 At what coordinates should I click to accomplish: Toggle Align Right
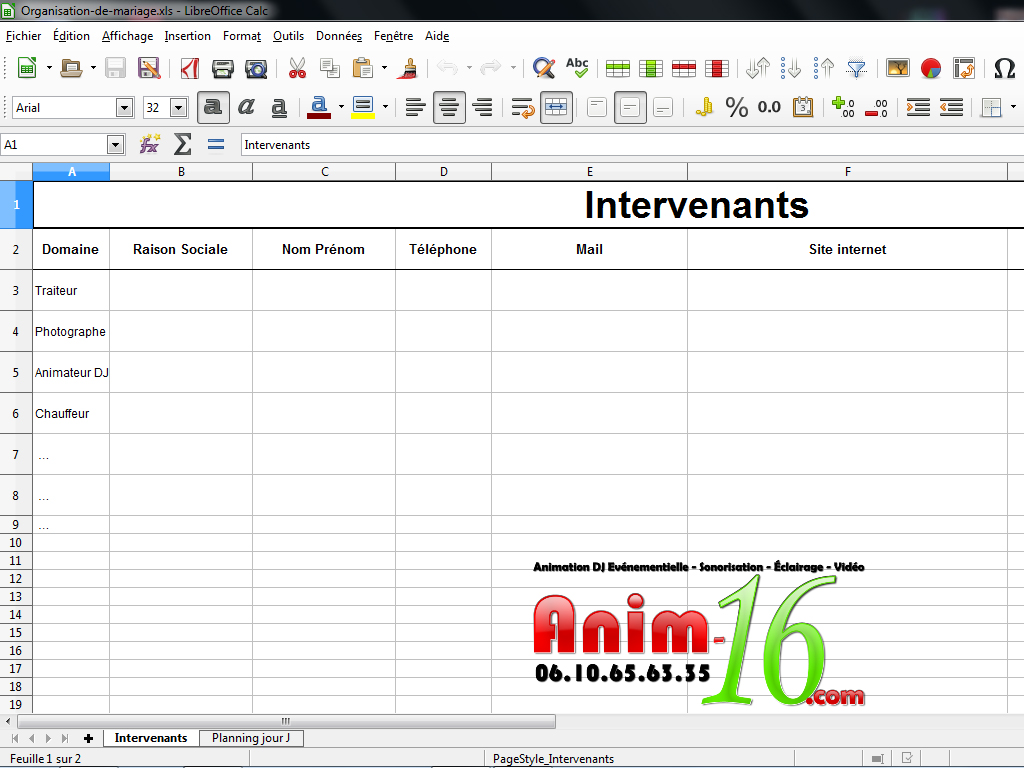483,107
